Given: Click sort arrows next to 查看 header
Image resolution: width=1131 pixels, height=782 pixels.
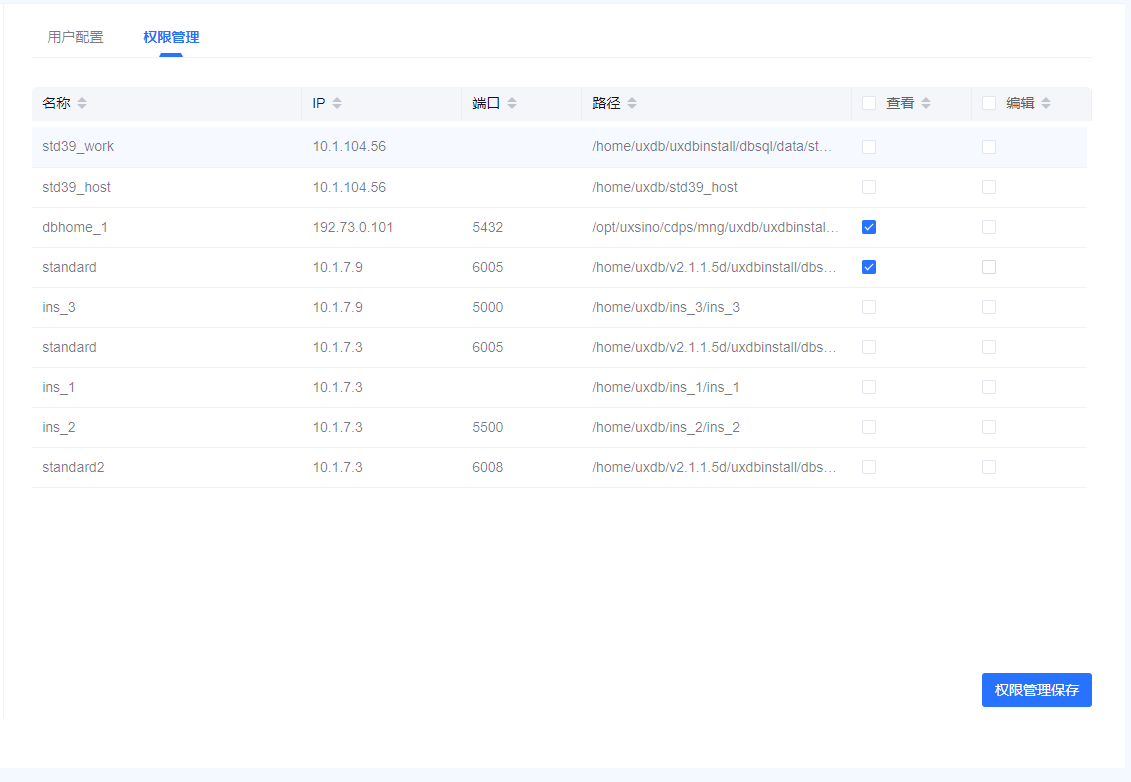Looking at the screenshot, I should click(x=926, y=103).
